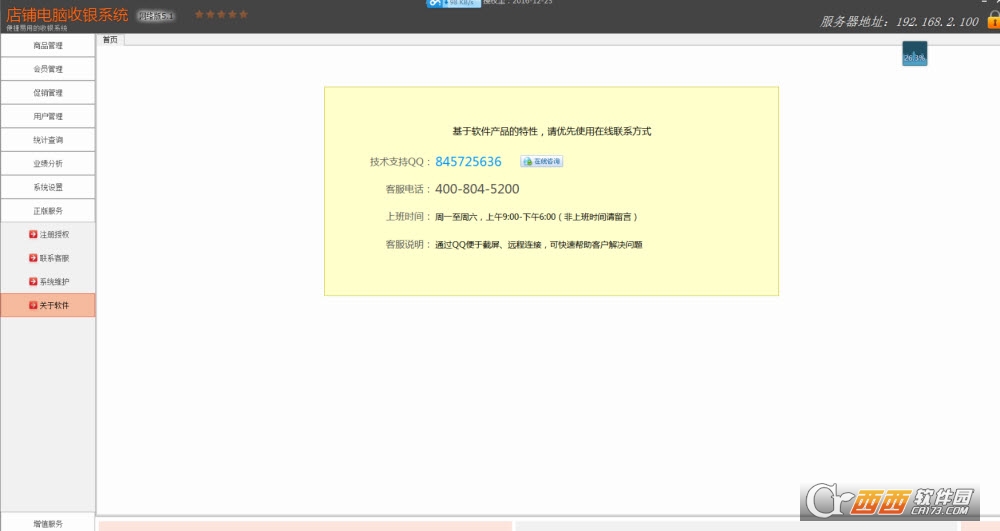Click the red arrow icon beside 关于软件

click(33, 305)
